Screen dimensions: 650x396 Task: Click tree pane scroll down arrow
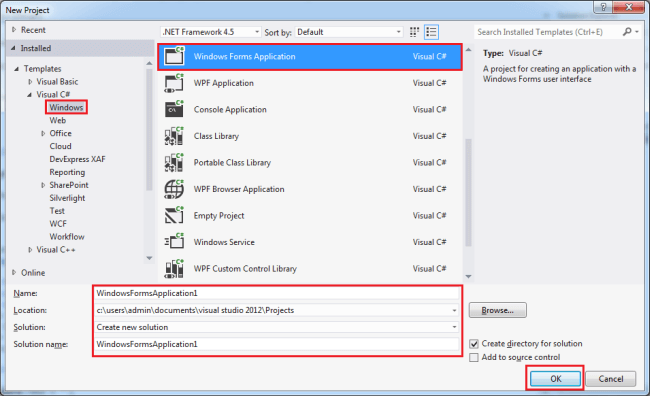tap(149, 258)
